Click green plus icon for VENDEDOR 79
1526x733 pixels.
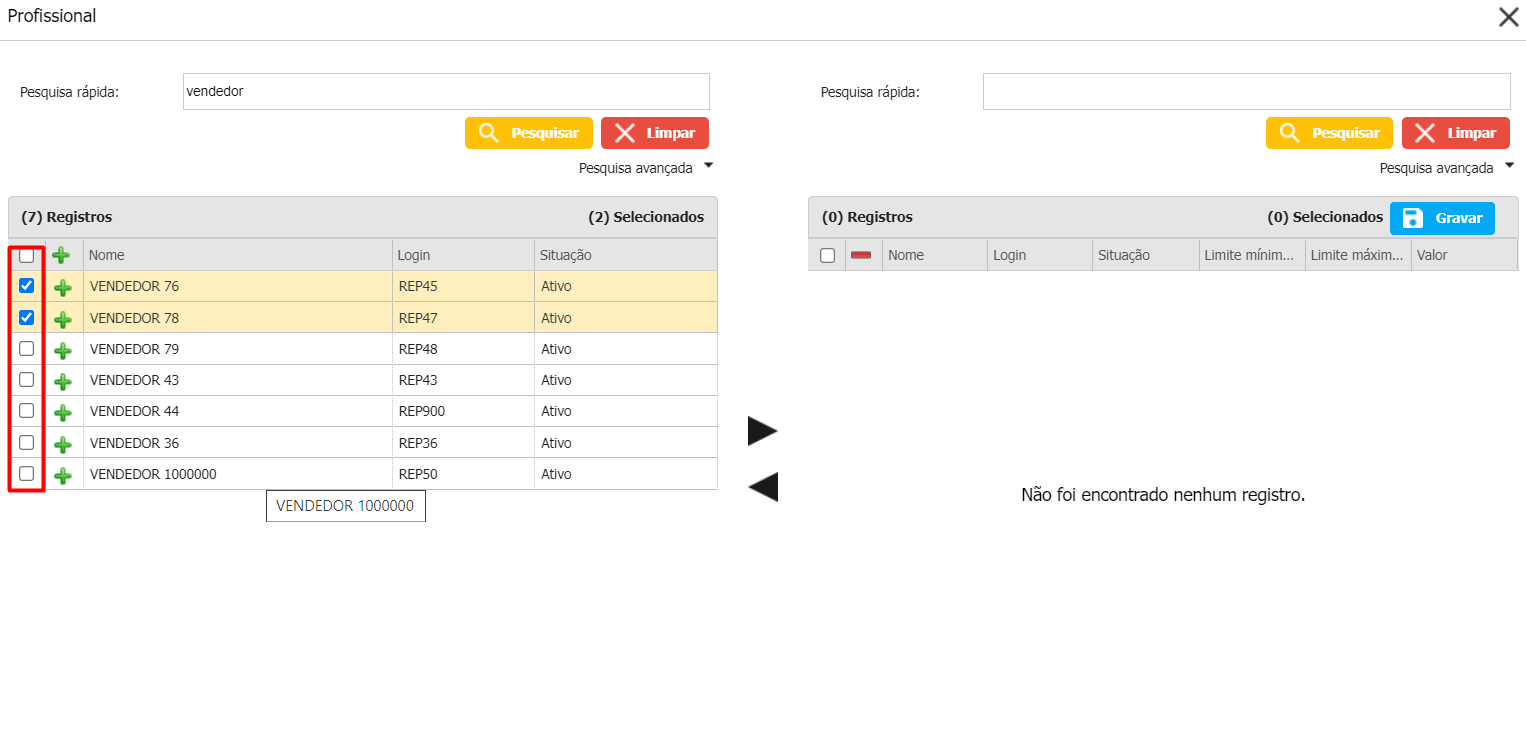coord(62,350)
